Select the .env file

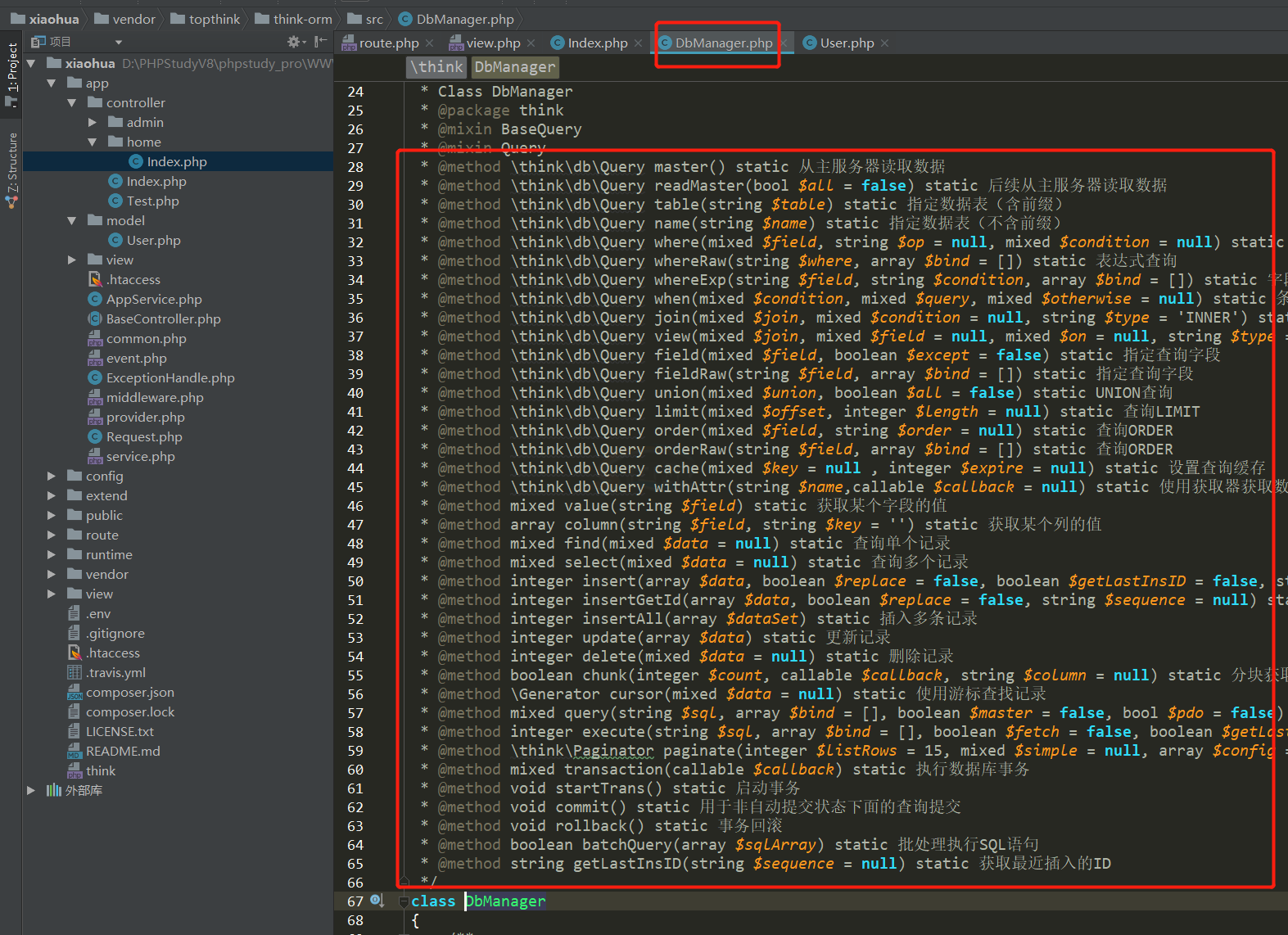89,613
